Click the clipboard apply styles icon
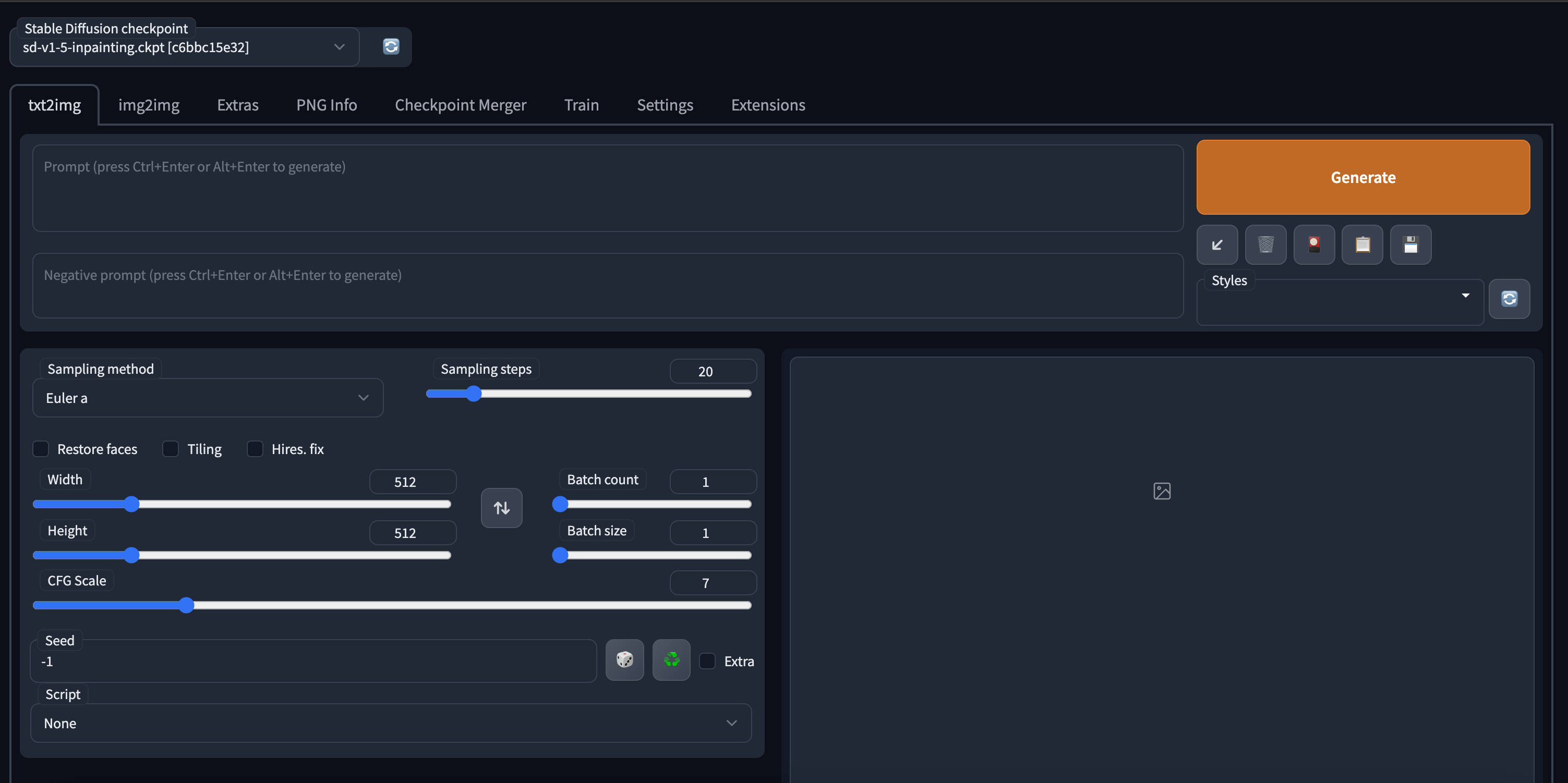 1362,244
